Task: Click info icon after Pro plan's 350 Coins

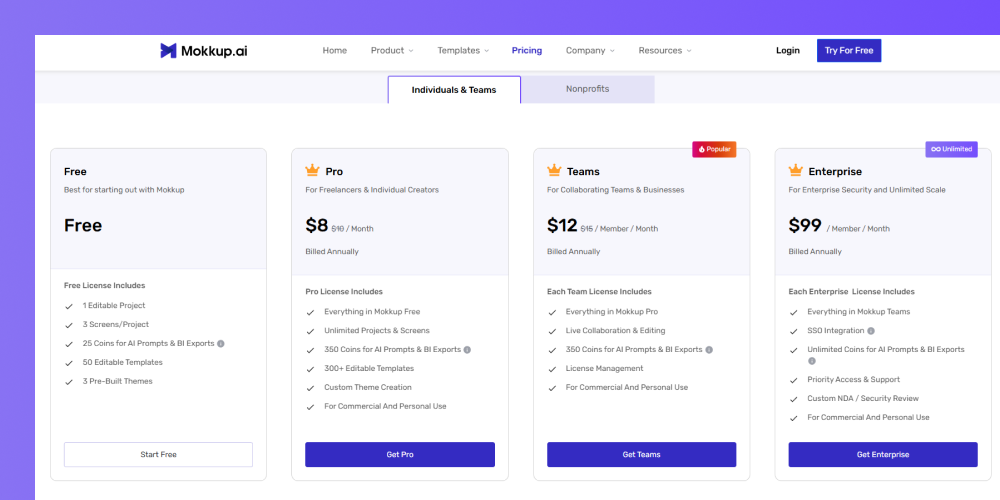Action: 467,349
